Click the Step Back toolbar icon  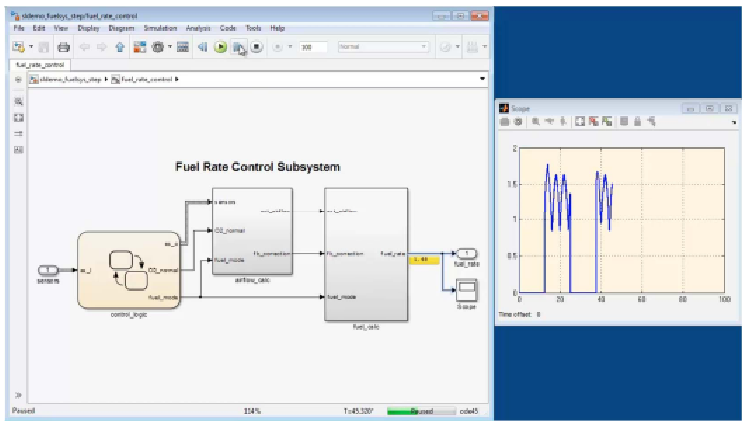(203, 47)
